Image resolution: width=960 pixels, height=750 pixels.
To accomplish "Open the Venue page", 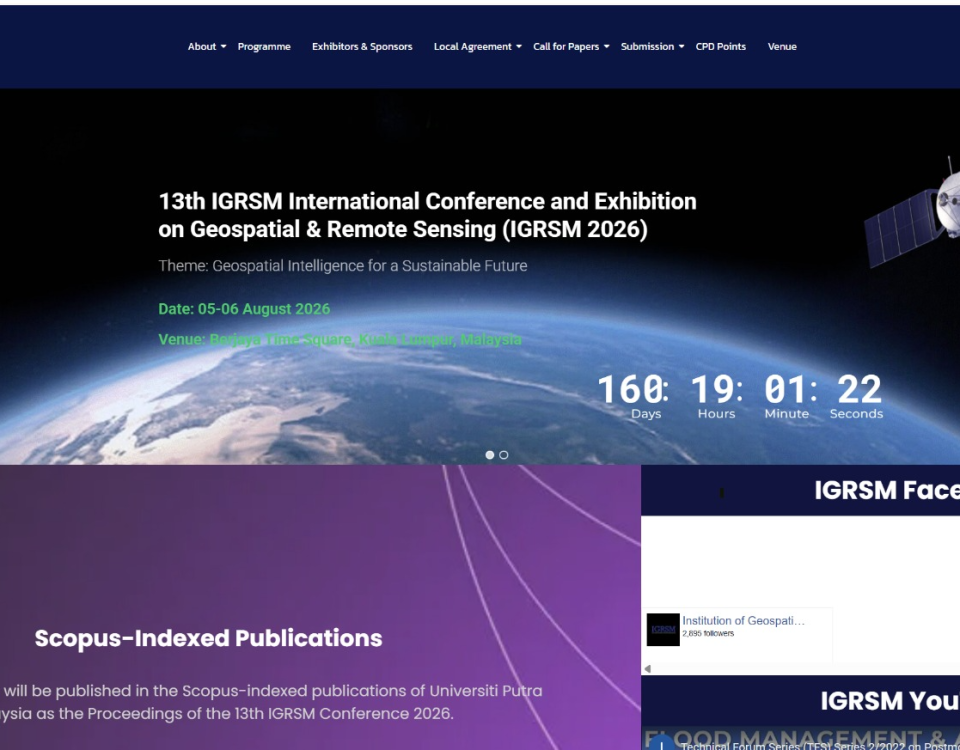I will coord(782,47).
